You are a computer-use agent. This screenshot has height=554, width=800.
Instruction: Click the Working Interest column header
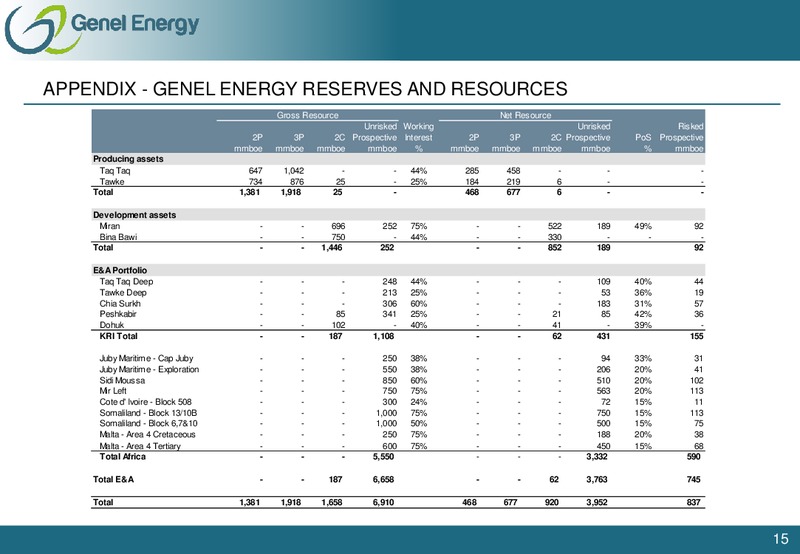pyautogui.click(x=418, y=137)
